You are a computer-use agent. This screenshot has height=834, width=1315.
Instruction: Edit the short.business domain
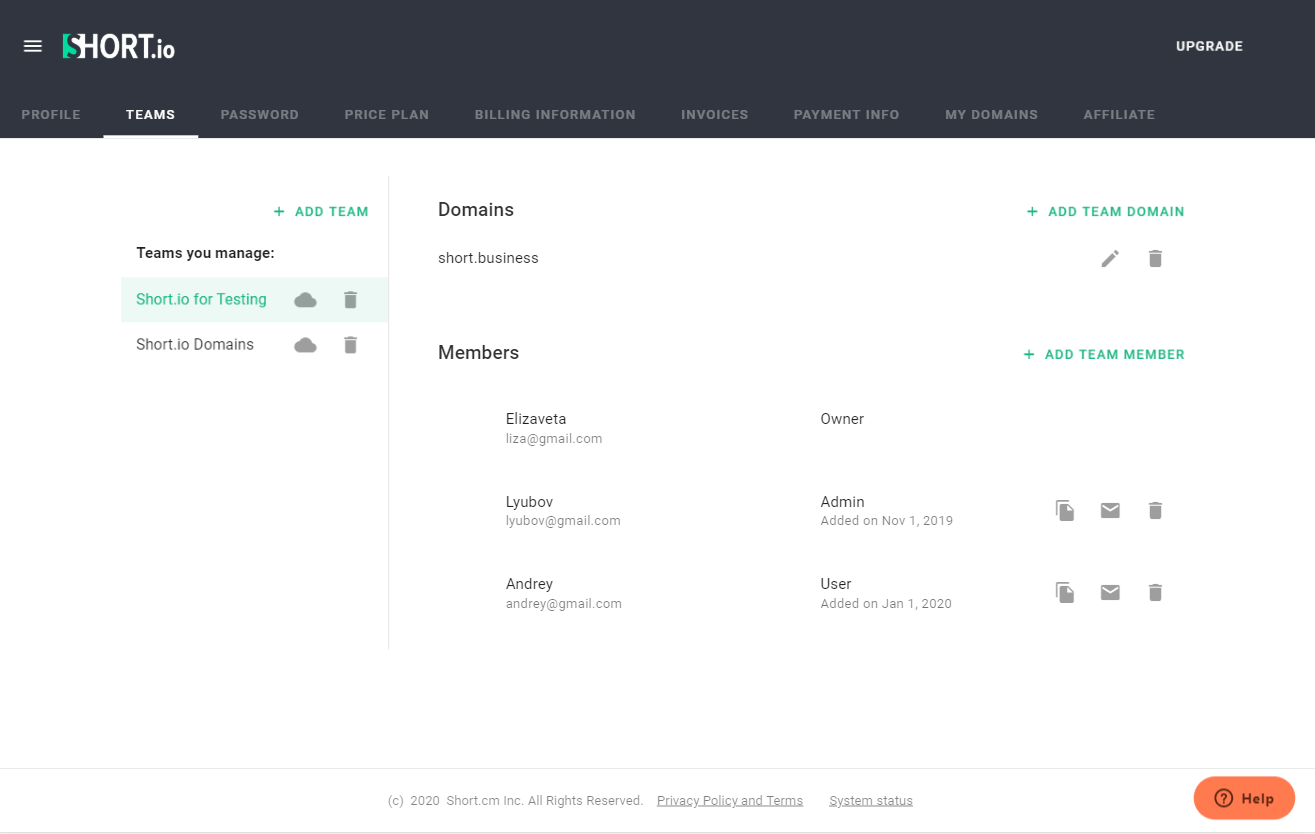pos(1110,258)
